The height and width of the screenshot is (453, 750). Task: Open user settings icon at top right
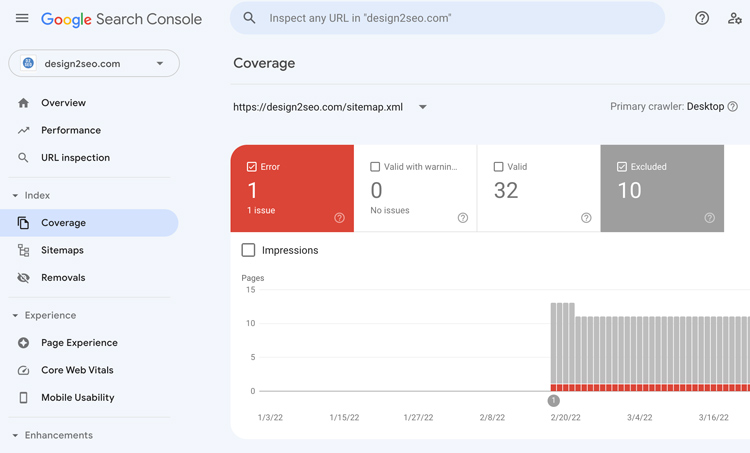click(734, 18)
